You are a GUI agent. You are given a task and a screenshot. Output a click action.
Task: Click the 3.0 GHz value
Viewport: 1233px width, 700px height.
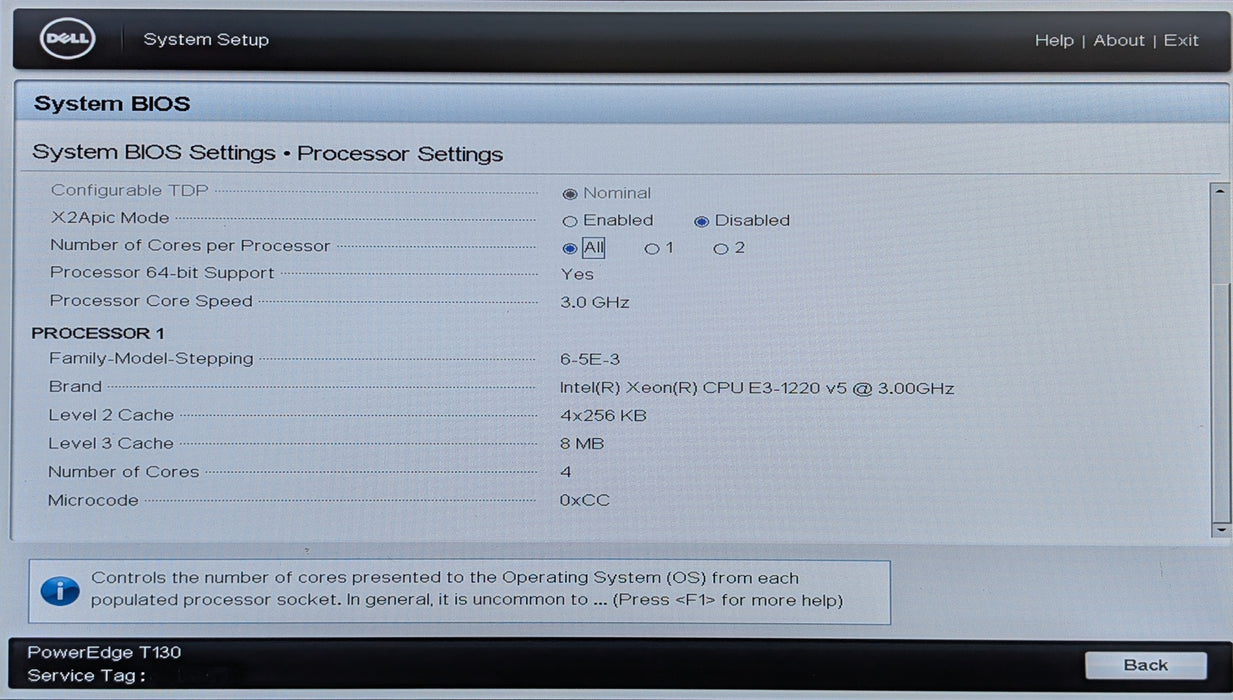(x=595, y=302)
